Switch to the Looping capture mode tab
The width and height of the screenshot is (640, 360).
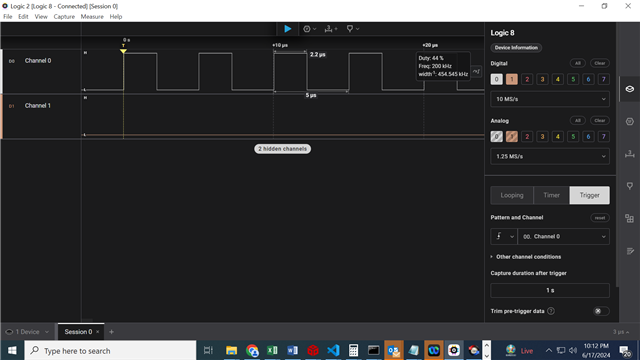click(x=512, y=195)
